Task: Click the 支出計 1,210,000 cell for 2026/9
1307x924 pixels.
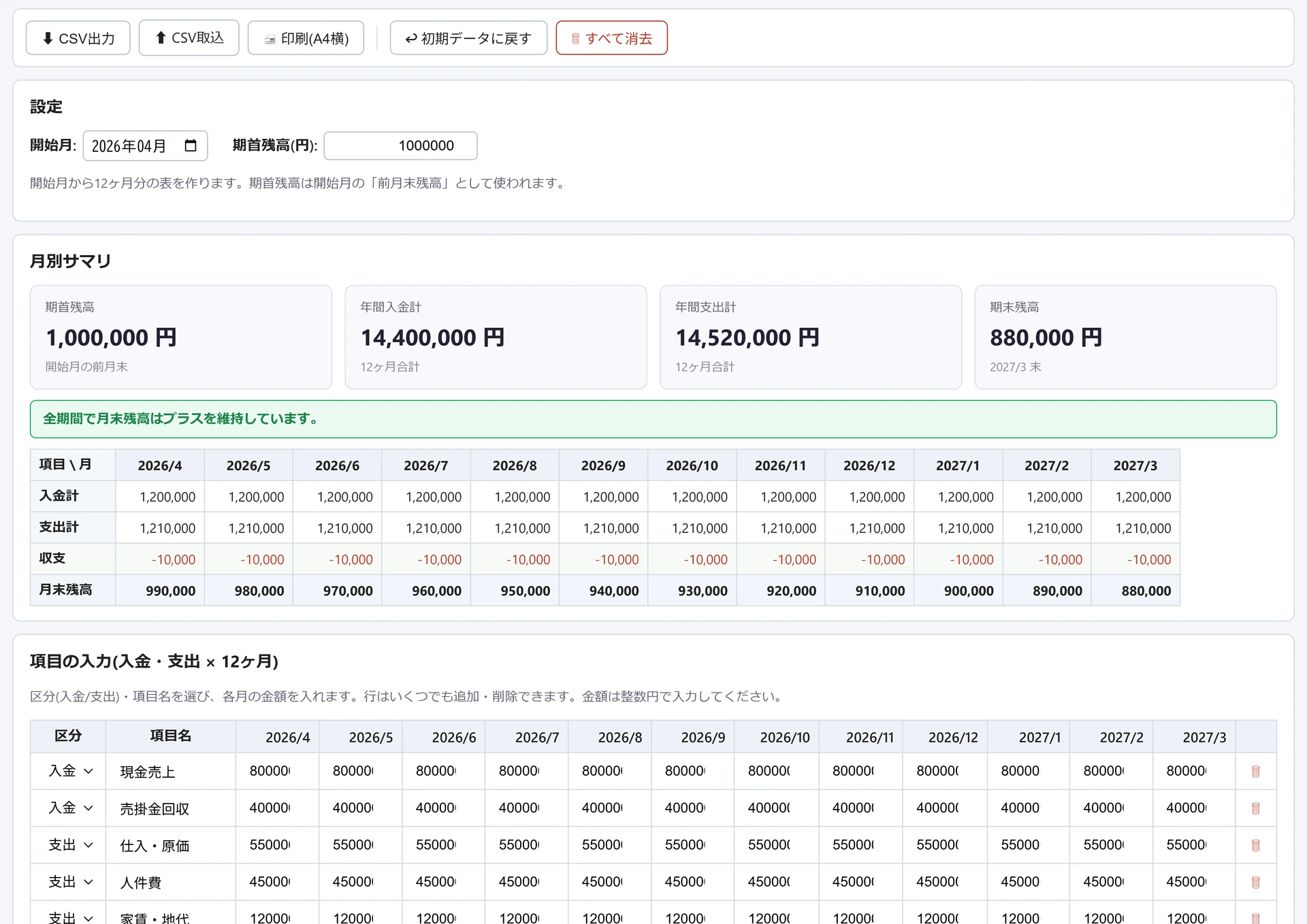Action: tap(603, 528)
